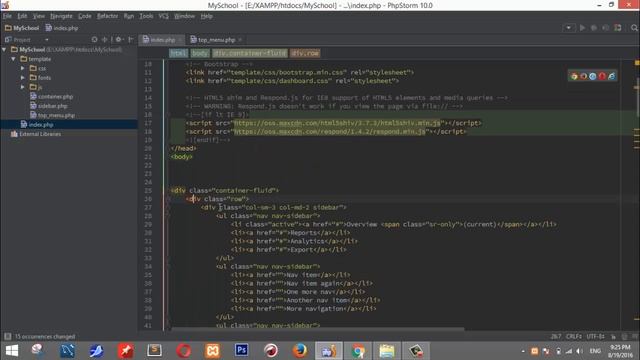The height and width of the screenshot is (360, 640).
Task: Open Firefox from the taskbar
Action: click(x=300, y=351)
